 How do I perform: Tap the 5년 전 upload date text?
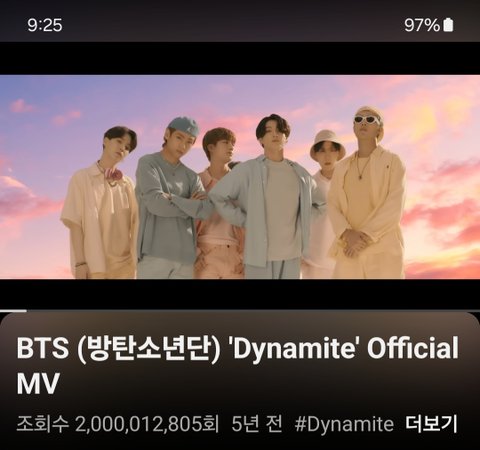click(257, 424)
